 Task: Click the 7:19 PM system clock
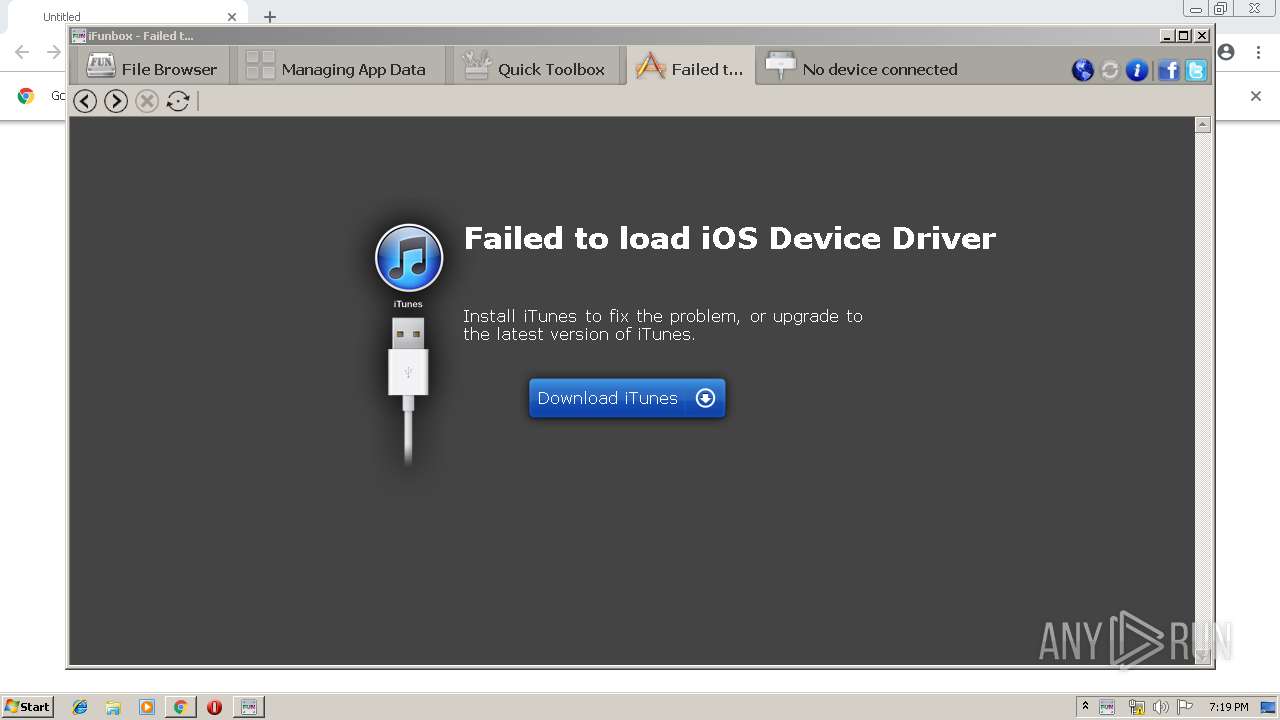(1228, 707)
